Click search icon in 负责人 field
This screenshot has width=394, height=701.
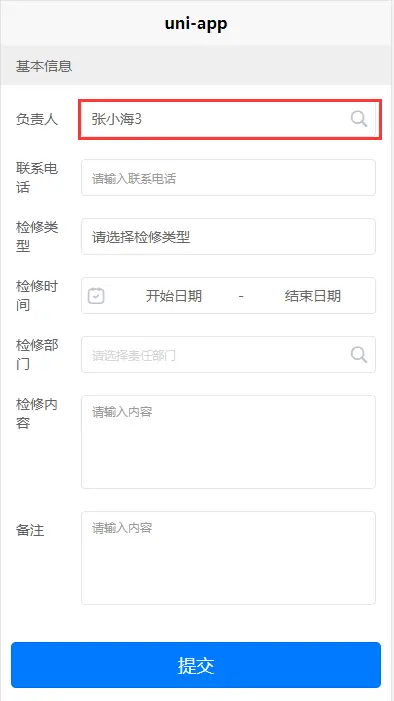point(359,119)
